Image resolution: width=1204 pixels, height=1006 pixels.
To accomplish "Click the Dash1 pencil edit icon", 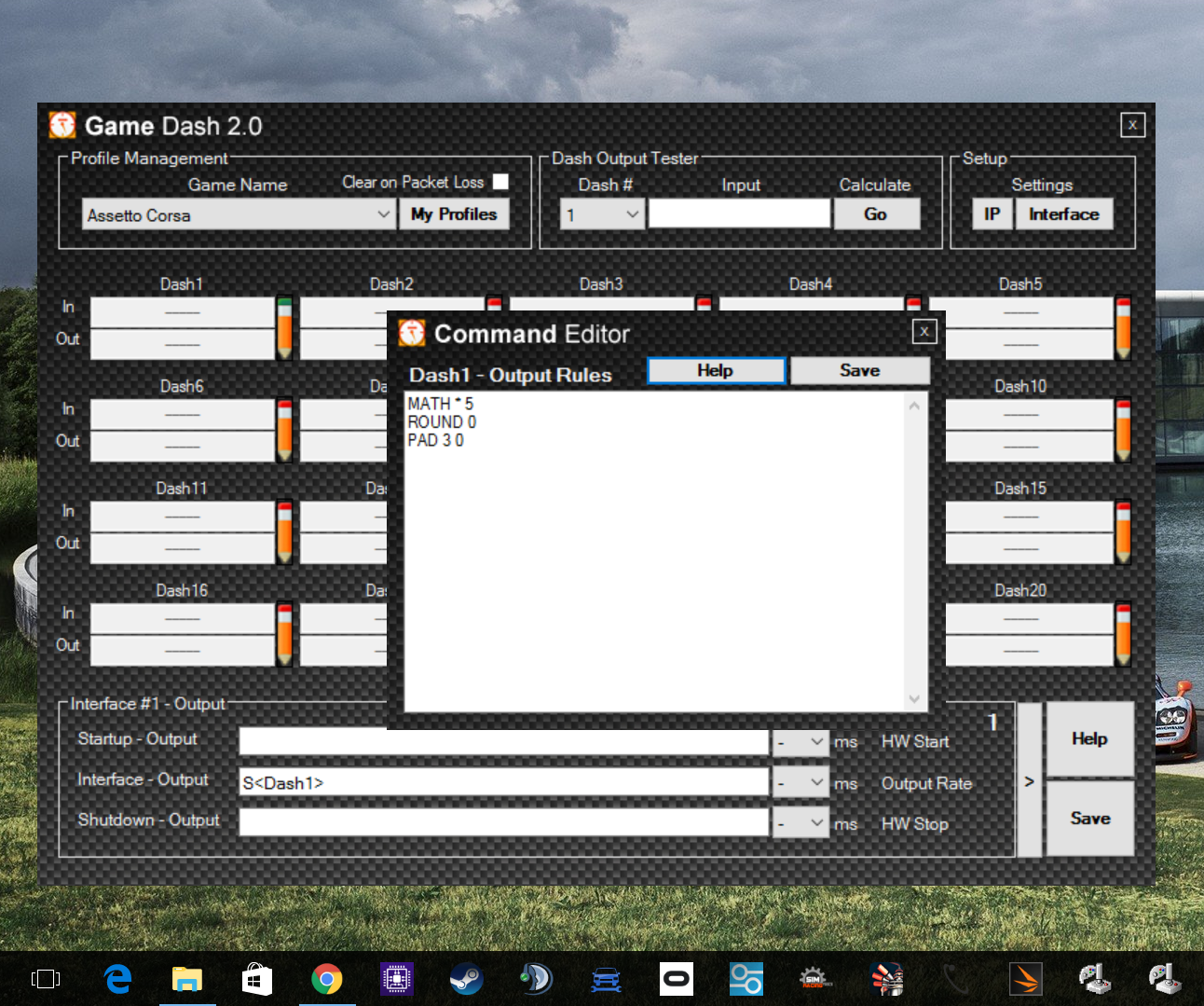I will [x=284, y=328].
